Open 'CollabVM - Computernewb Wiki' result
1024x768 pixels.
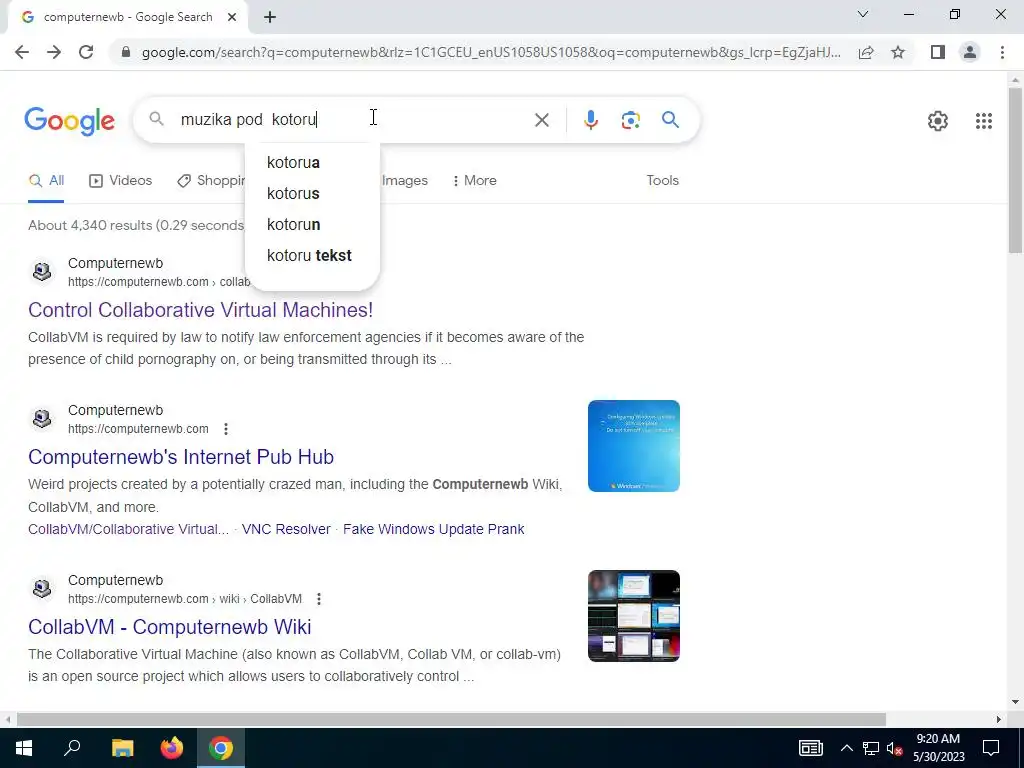pos(170,627)
